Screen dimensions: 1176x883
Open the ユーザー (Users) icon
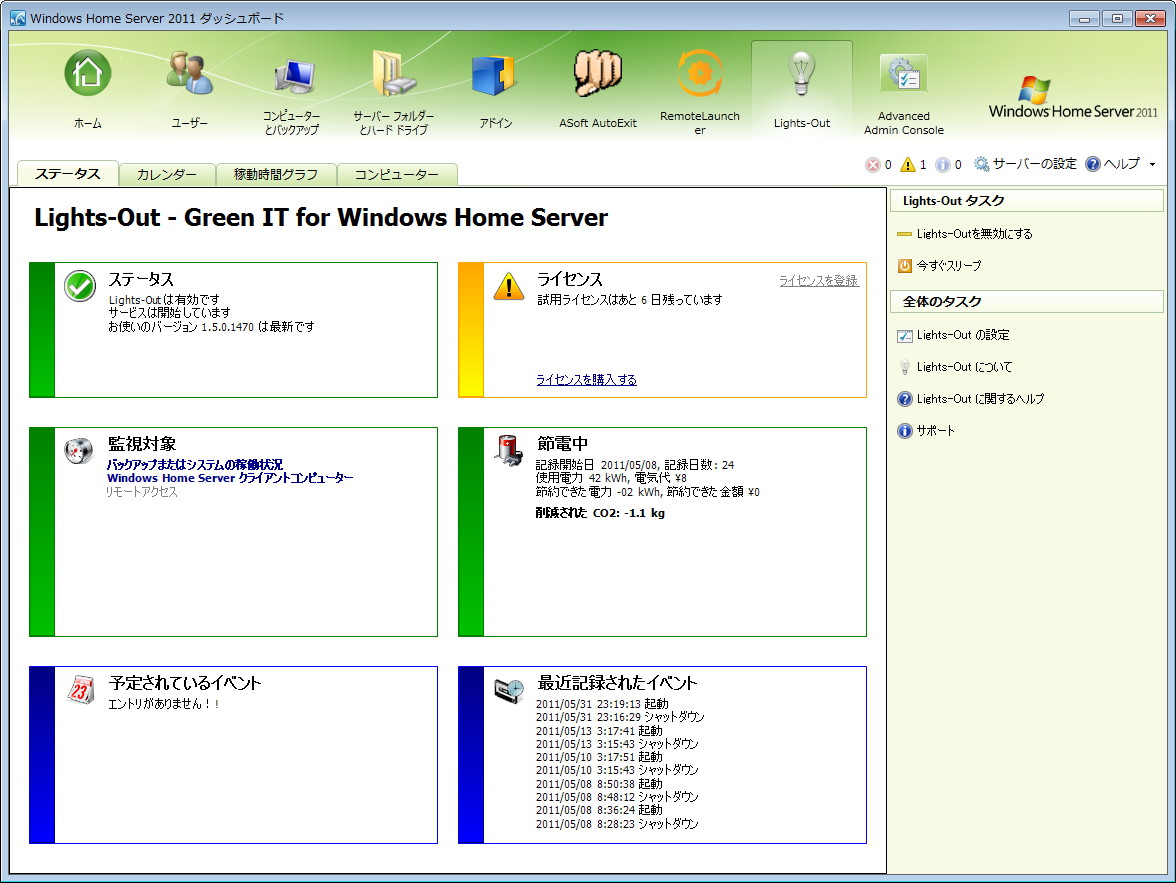tap(189, 74)
